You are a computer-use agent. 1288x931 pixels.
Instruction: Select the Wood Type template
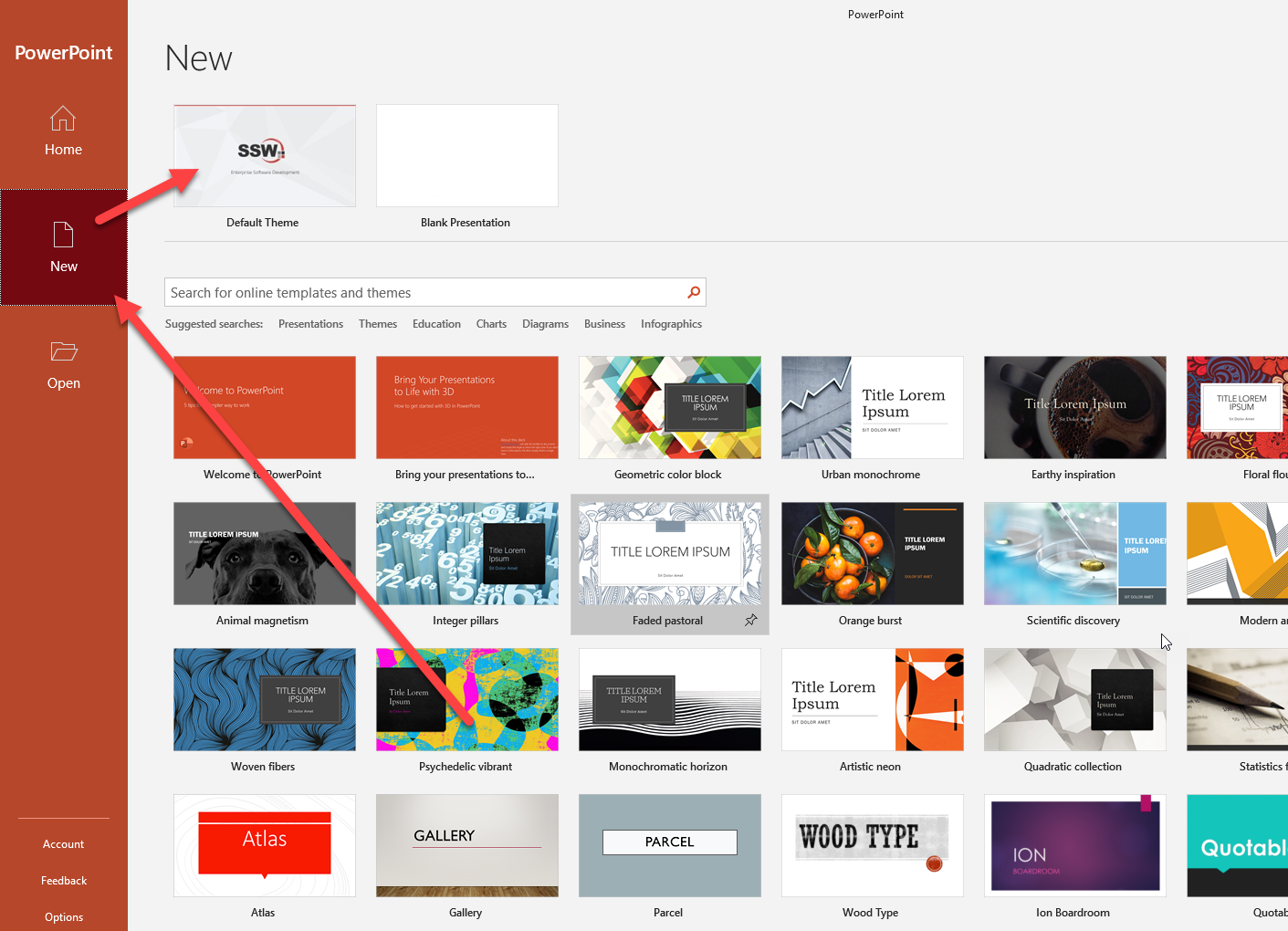click(x=872, y=846)
